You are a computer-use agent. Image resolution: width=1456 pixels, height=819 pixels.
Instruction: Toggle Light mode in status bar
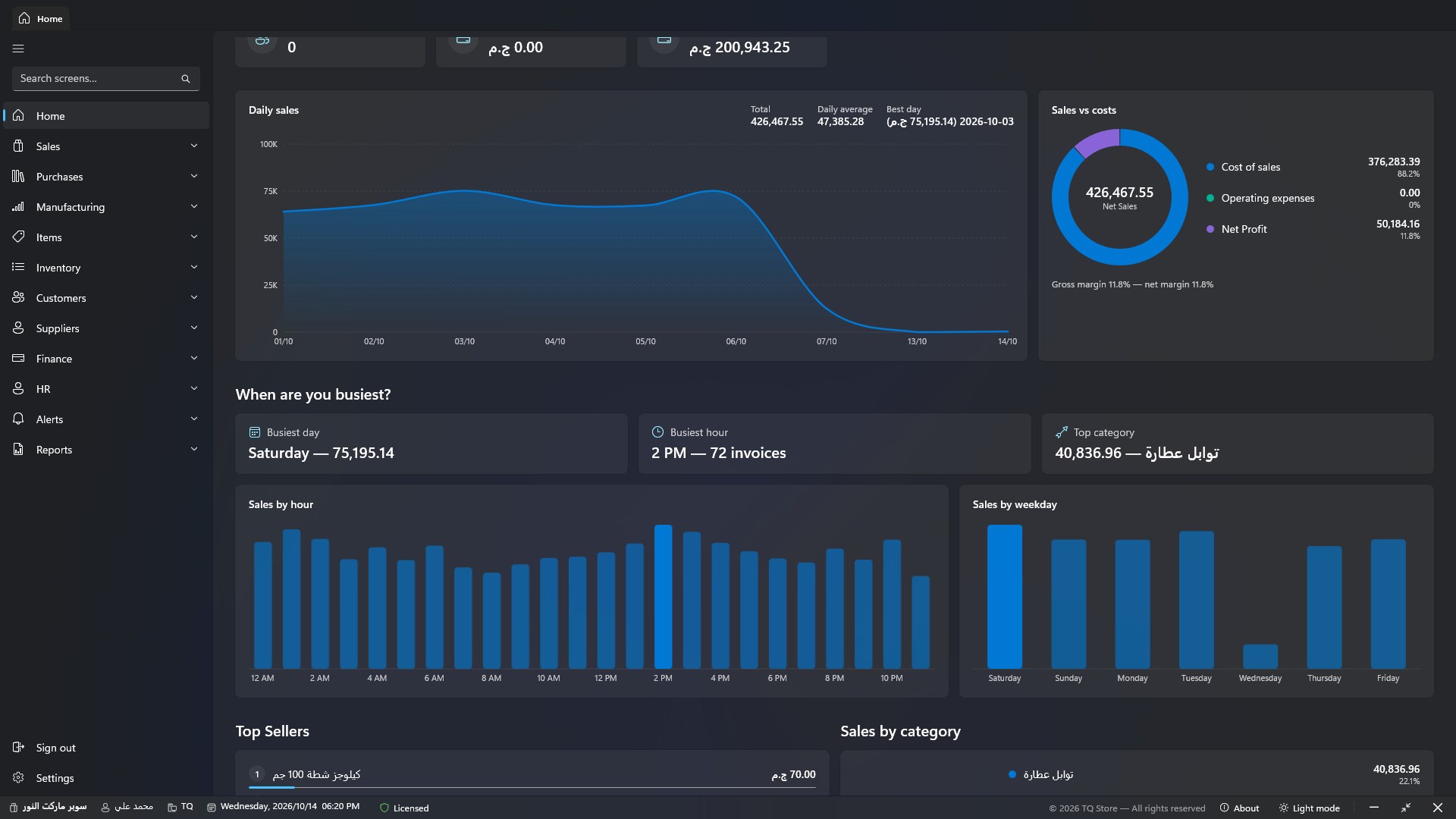(1310, 808)
